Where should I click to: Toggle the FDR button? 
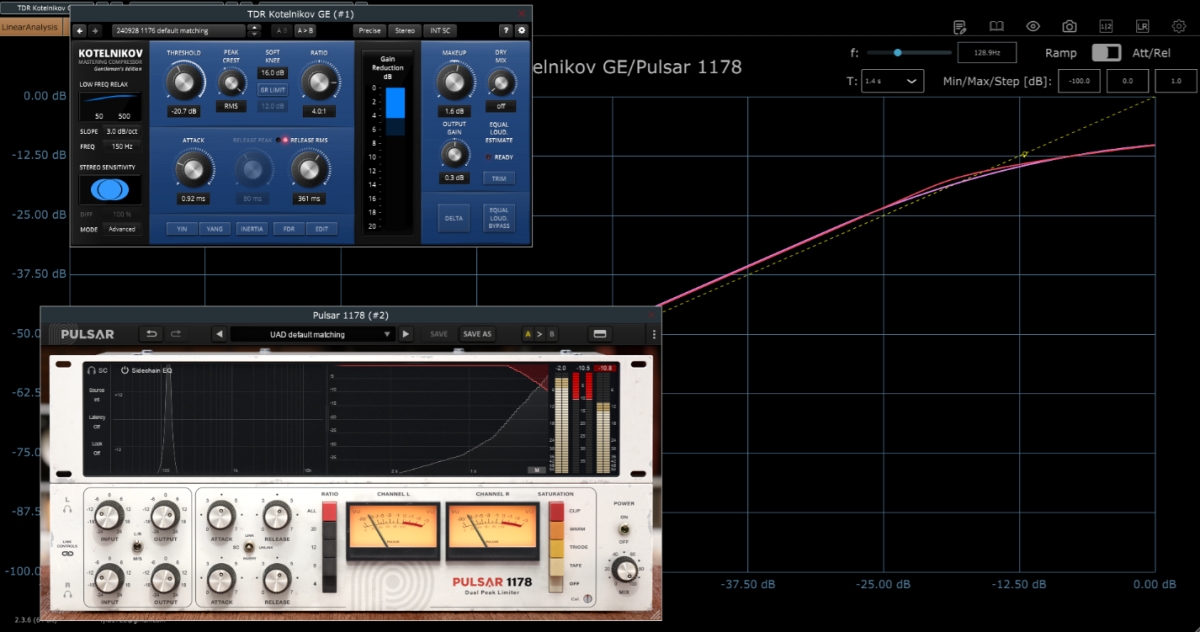(x=288, y=229)
